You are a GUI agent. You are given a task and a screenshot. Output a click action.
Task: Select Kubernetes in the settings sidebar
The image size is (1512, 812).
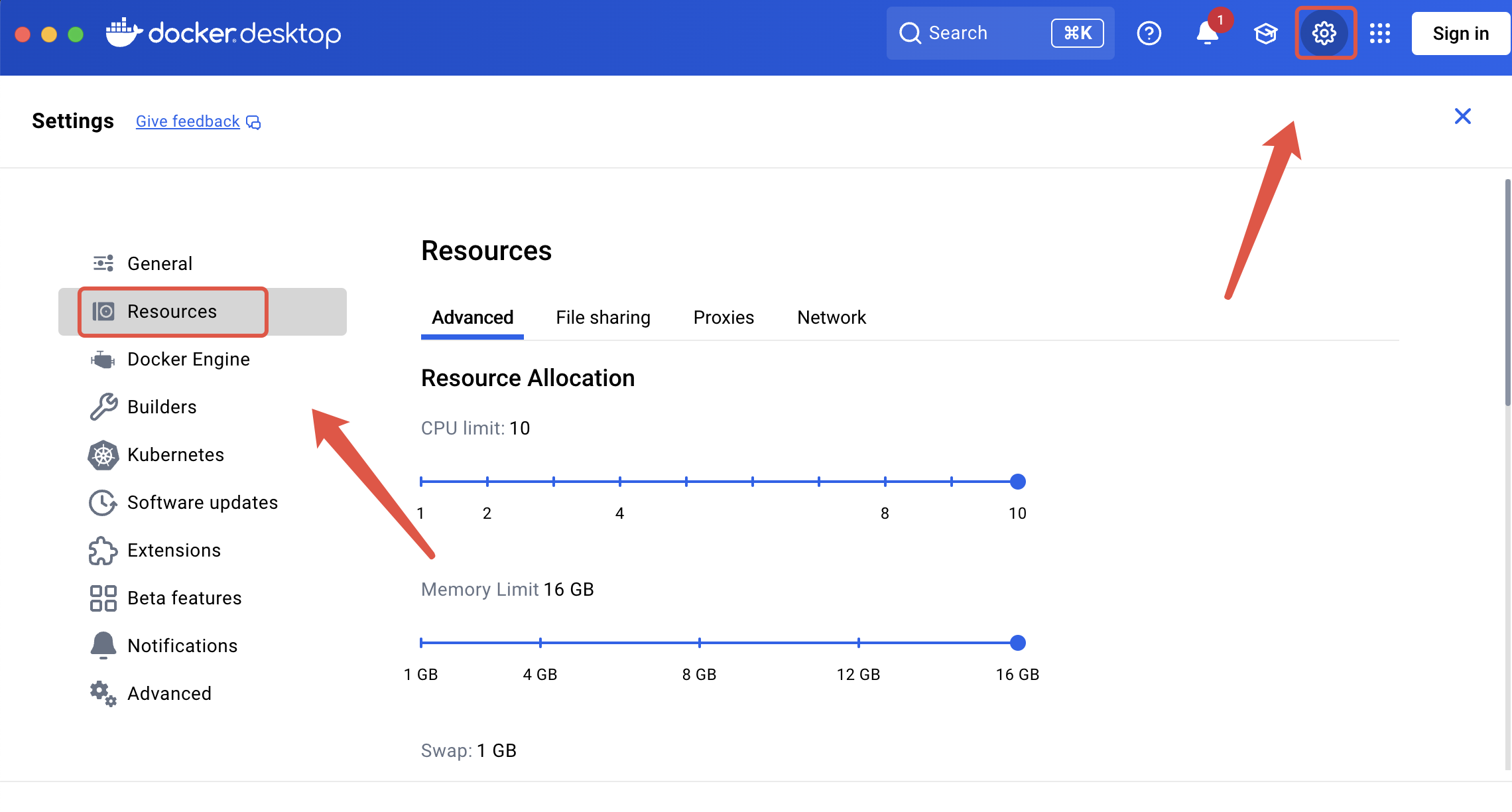pos(175,455)
